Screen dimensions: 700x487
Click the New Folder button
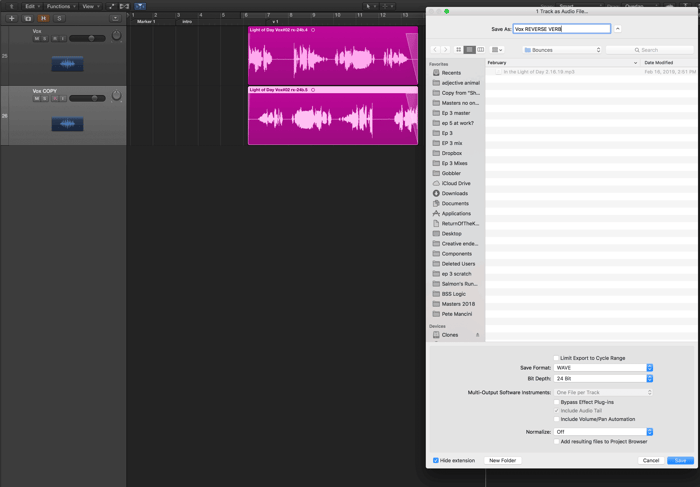pos(502,460)
